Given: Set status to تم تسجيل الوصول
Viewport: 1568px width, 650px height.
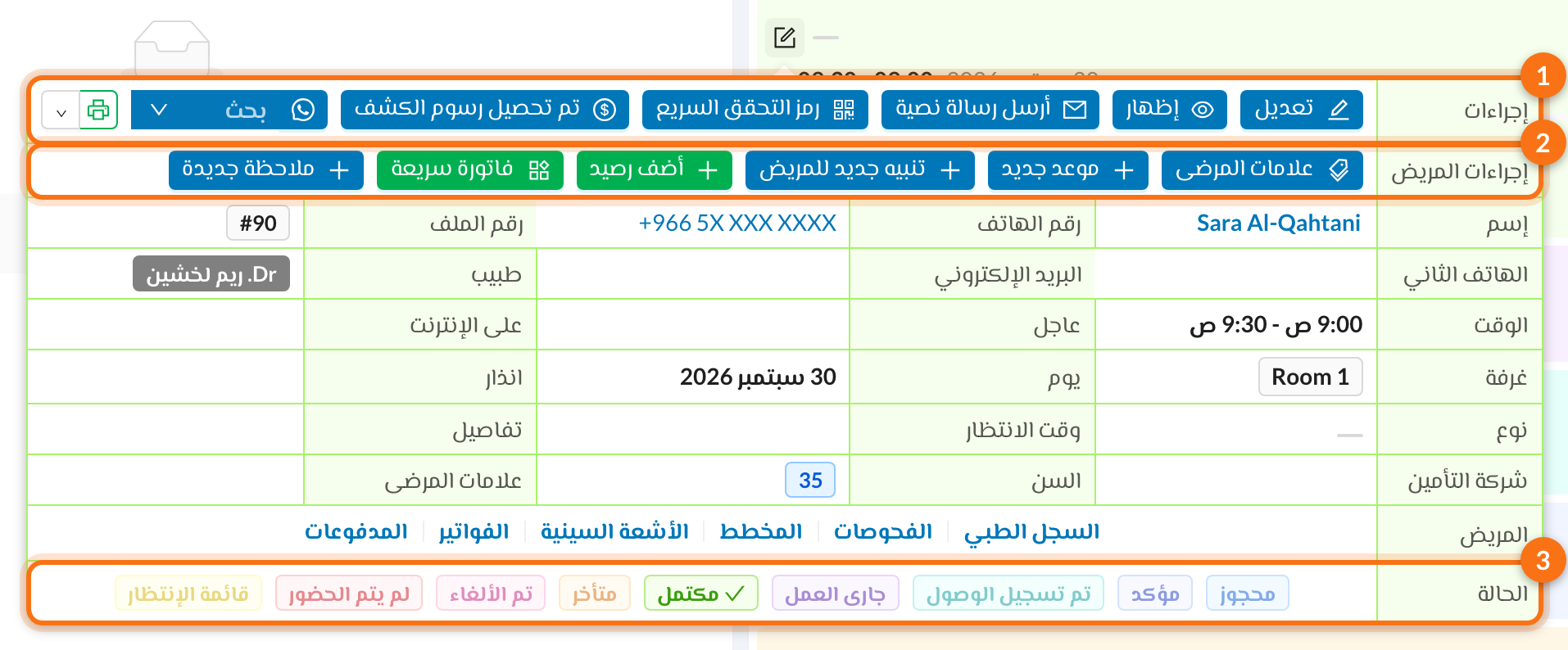Looking at the screenshot, I should (x=1008, y=594).
